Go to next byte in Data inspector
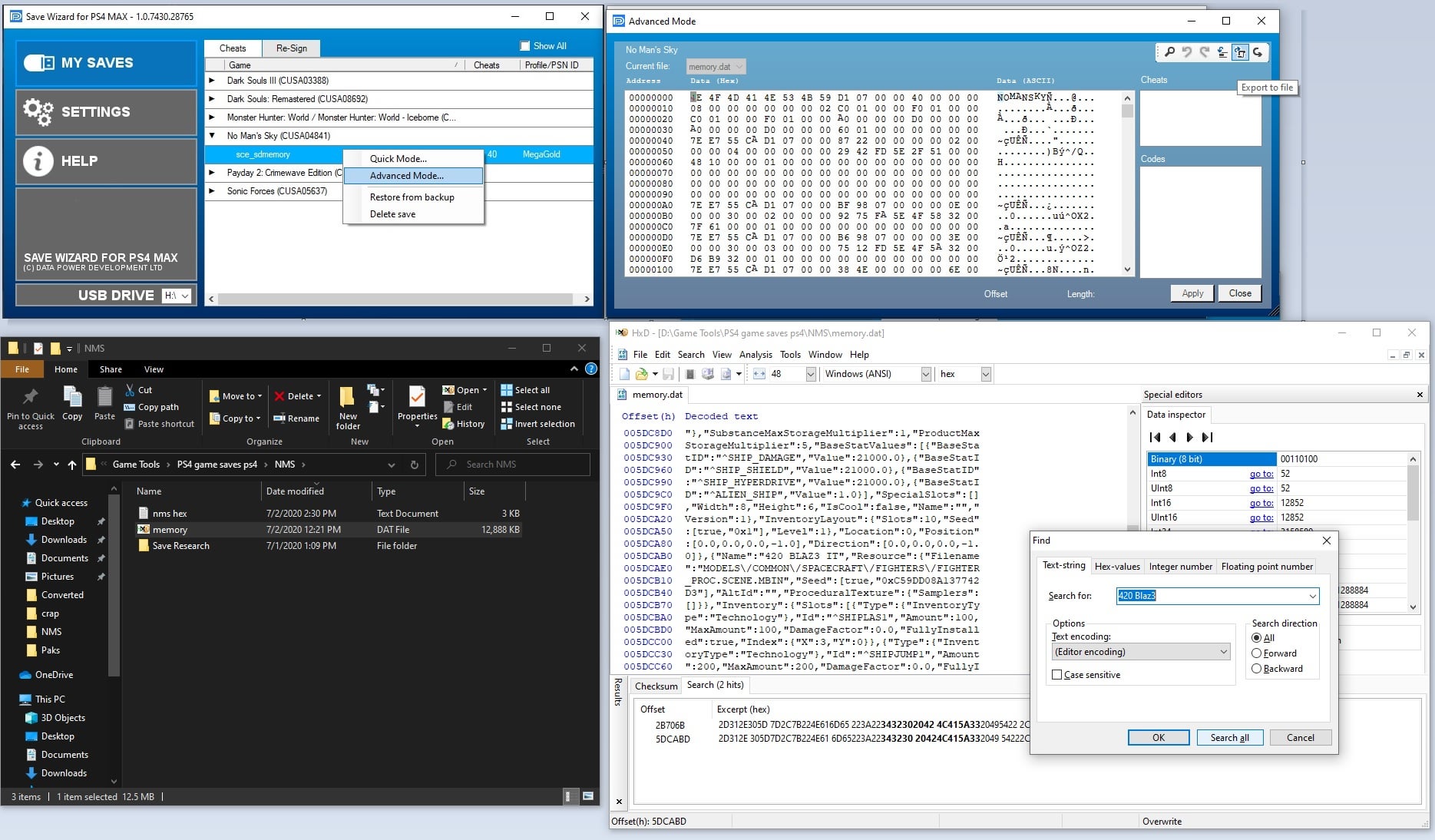 coord(1189,437)
